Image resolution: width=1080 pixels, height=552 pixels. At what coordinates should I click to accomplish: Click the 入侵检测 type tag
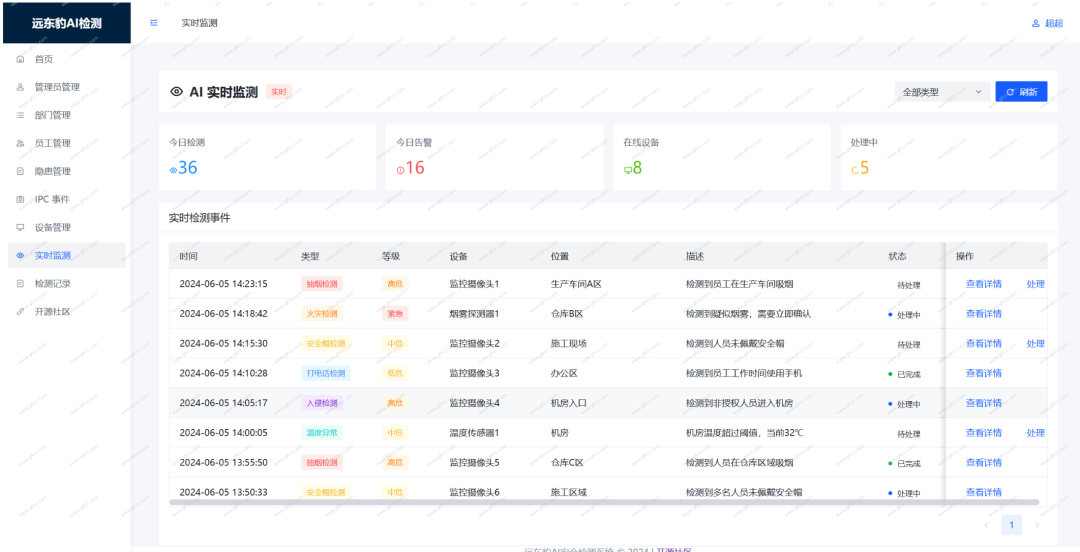pyautogui.click(x=322, y=402)
